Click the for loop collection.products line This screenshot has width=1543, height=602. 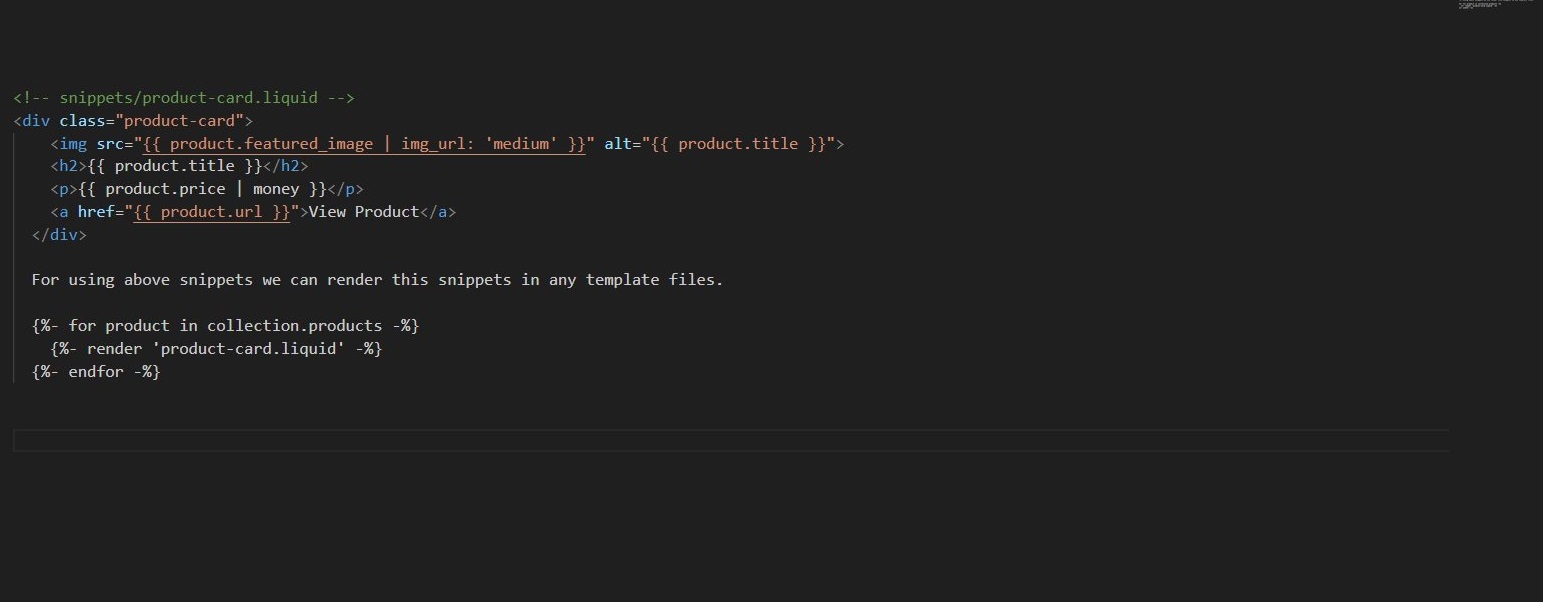point(225,326)
